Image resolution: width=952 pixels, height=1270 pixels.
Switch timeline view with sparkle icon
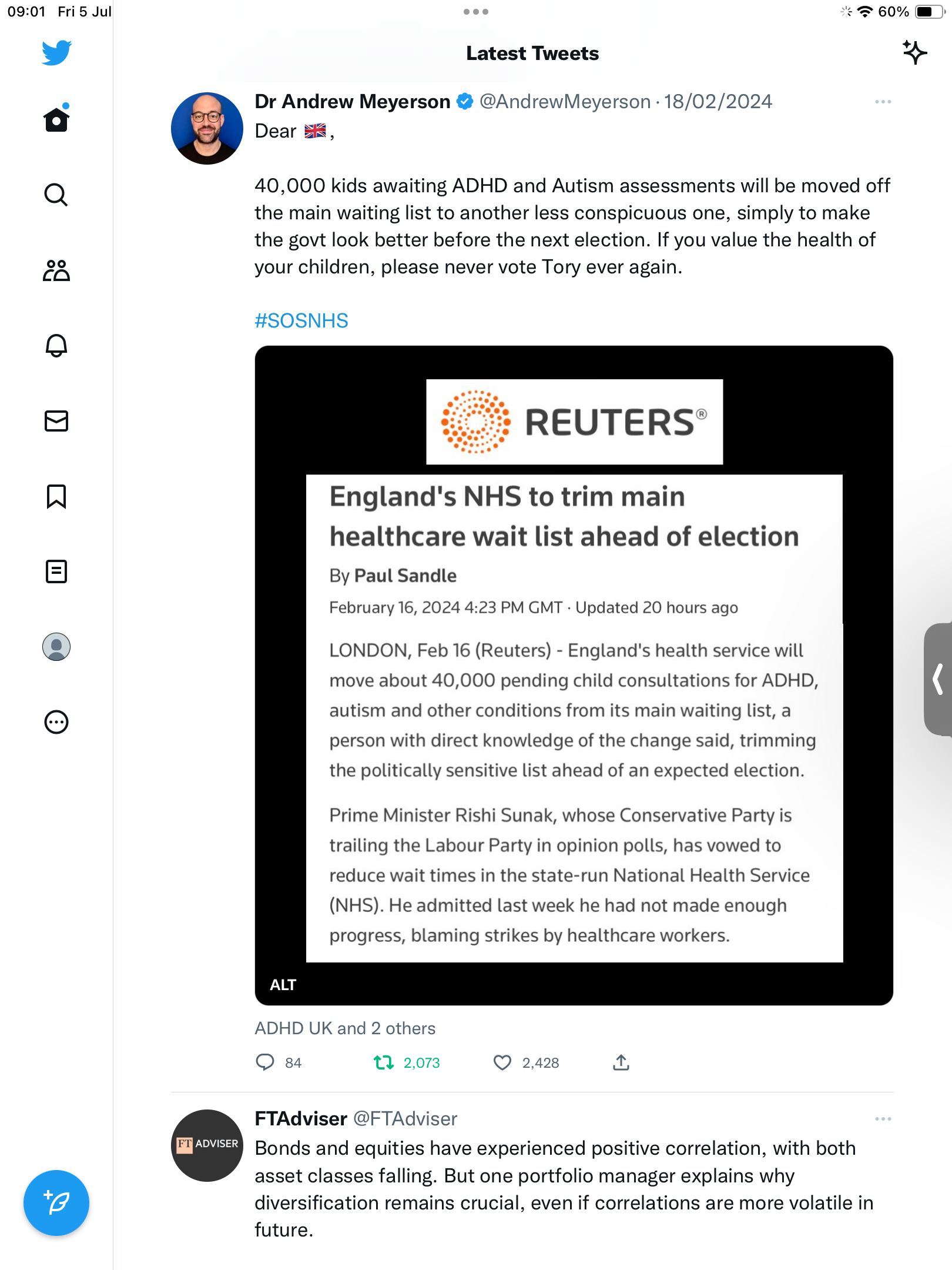point(914,53)
